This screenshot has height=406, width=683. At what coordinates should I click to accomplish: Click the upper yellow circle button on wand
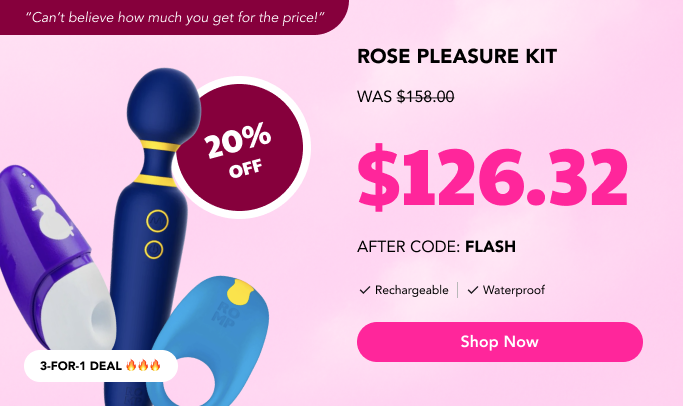157,221
